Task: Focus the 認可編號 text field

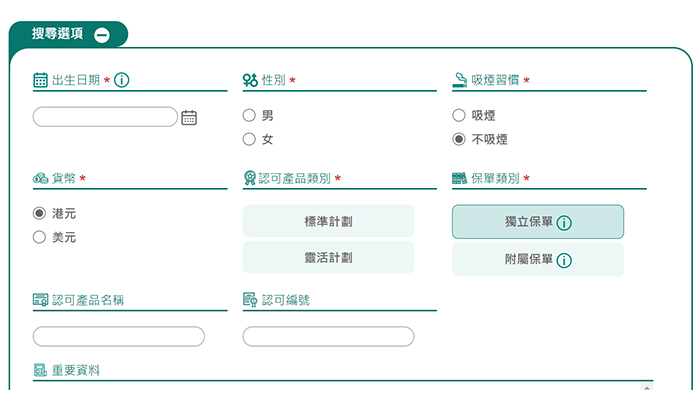Action: pyautogui.click(x=328, y=337)
